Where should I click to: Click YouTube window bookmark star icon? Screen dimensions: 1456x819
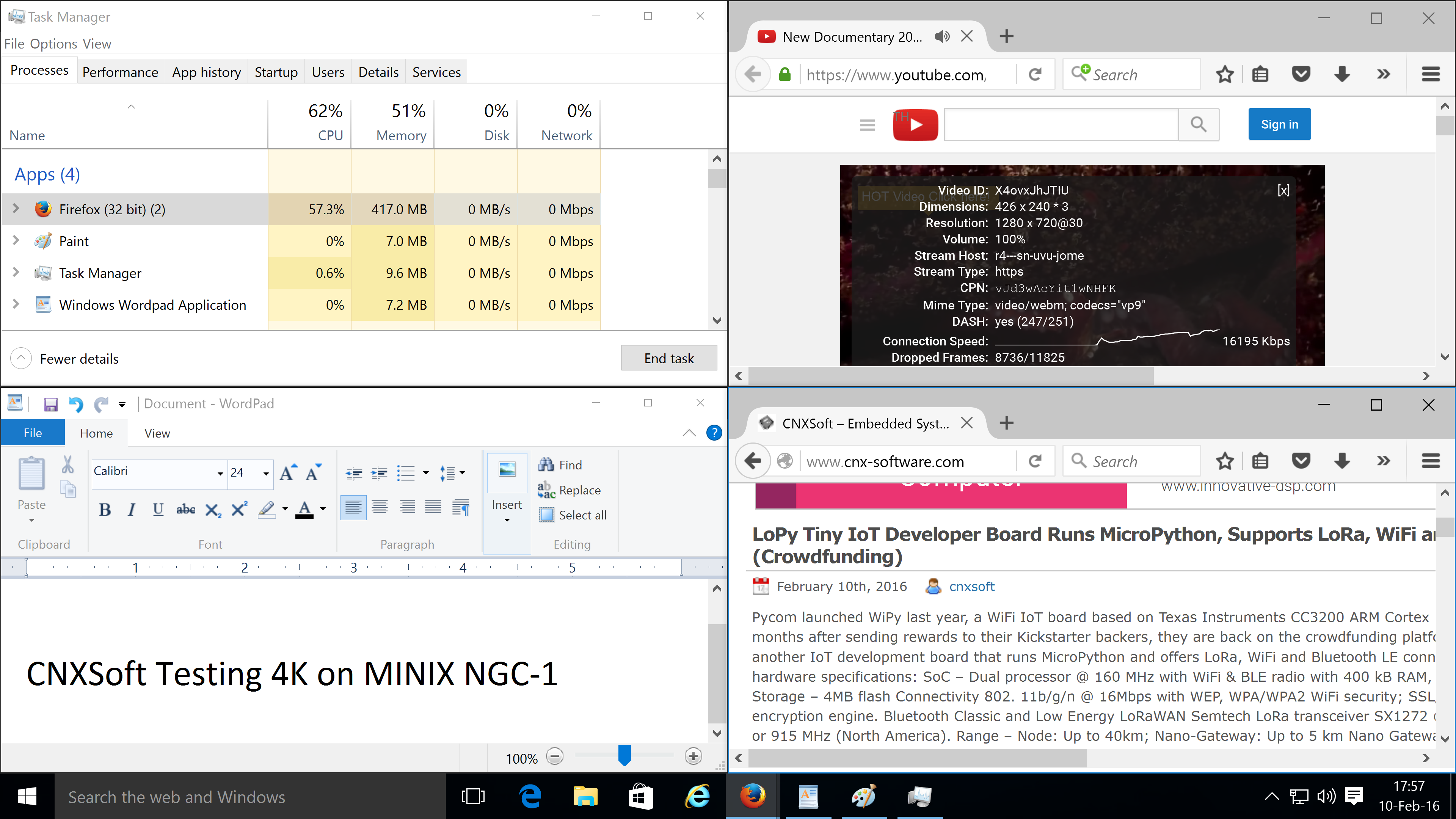pos(1225,75)
